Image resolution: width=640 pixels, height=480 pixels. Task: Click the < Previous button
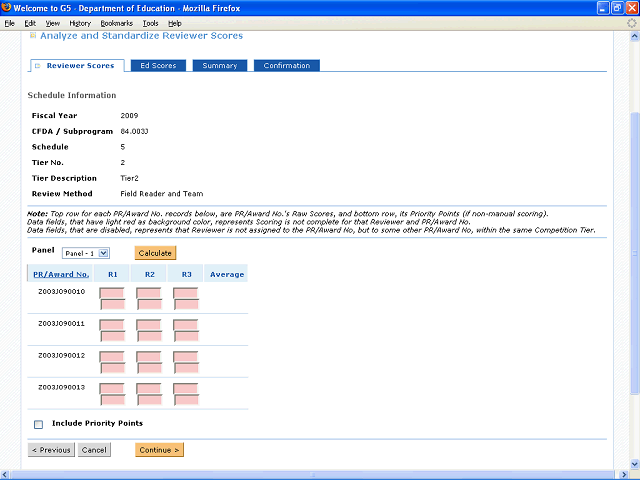pyautogui.click(x=51, y=450)
